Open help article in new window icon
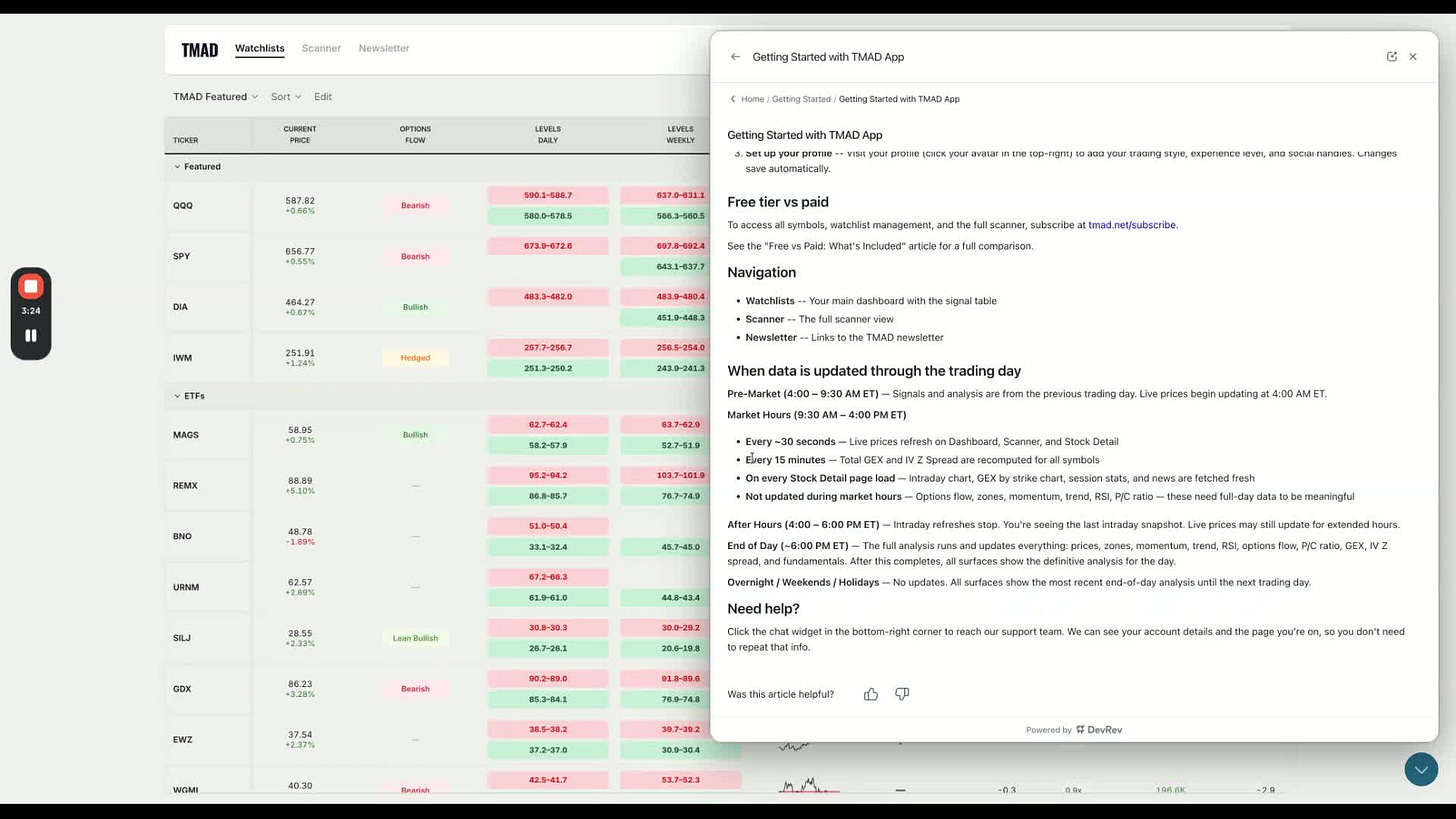The height and width of the screenshot is (819, 1456). [1391, 57]
